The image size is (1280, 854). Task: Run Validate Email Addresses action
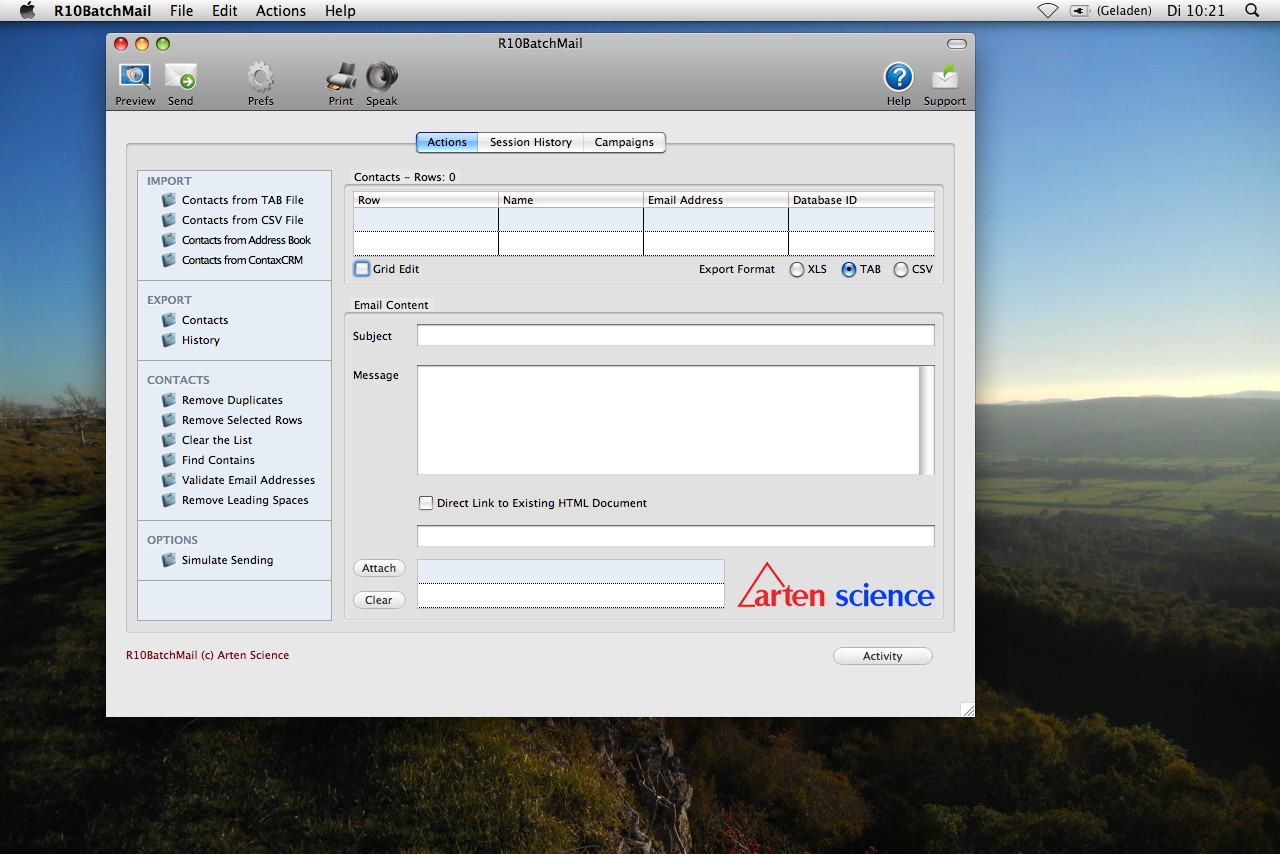[248, 480]
